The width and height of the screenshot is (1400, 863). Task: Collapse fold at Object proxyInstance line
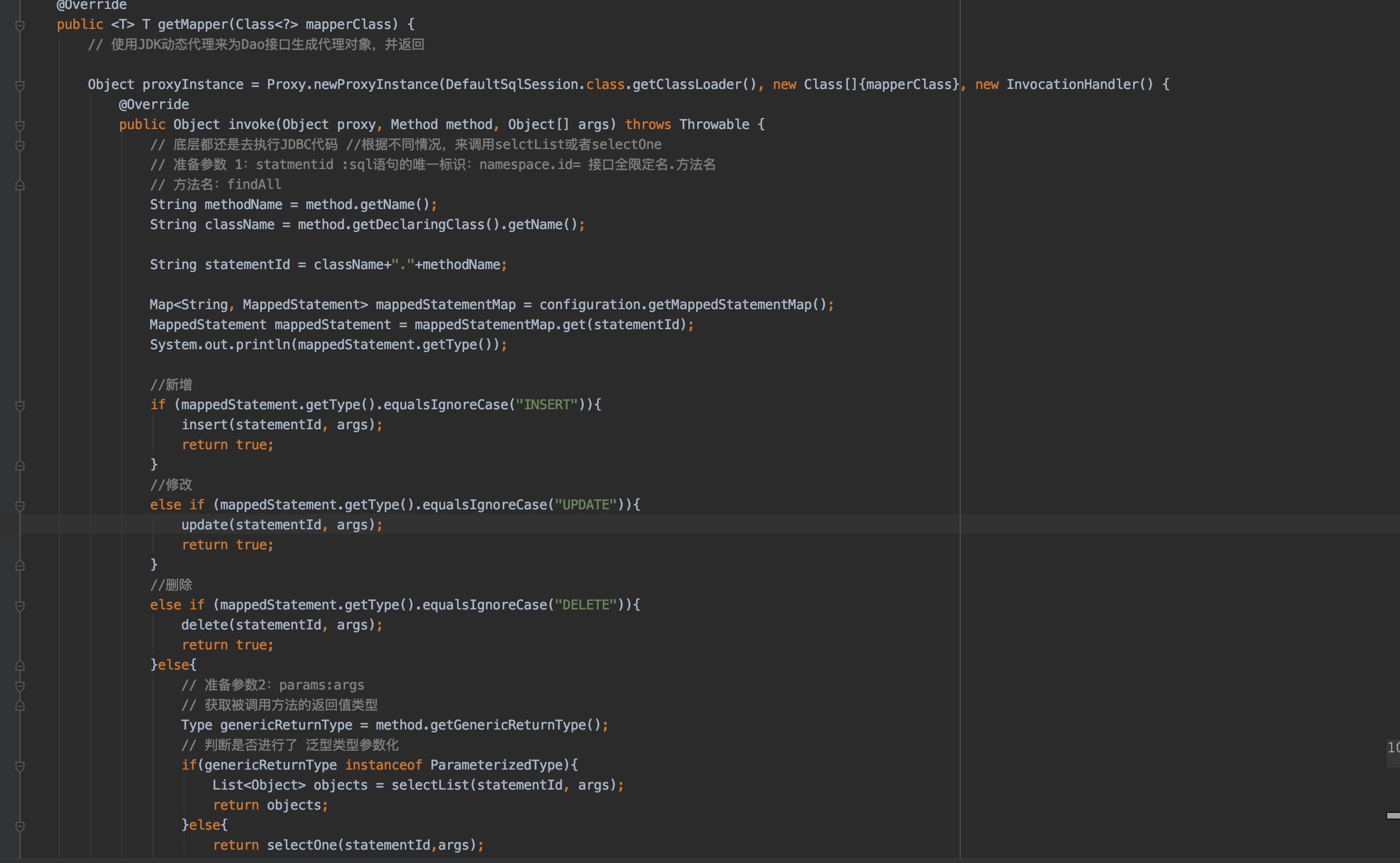(20, 86)
